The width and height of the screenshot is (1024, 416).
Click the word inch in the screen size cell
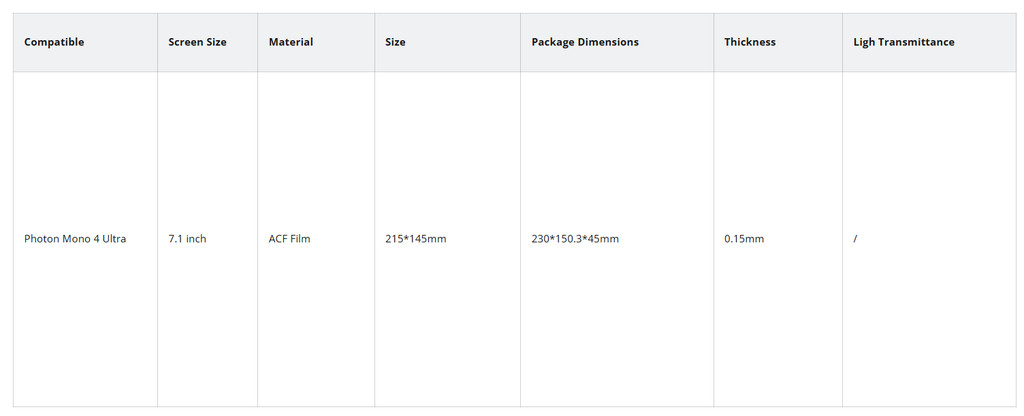click(x=195, y=239)
